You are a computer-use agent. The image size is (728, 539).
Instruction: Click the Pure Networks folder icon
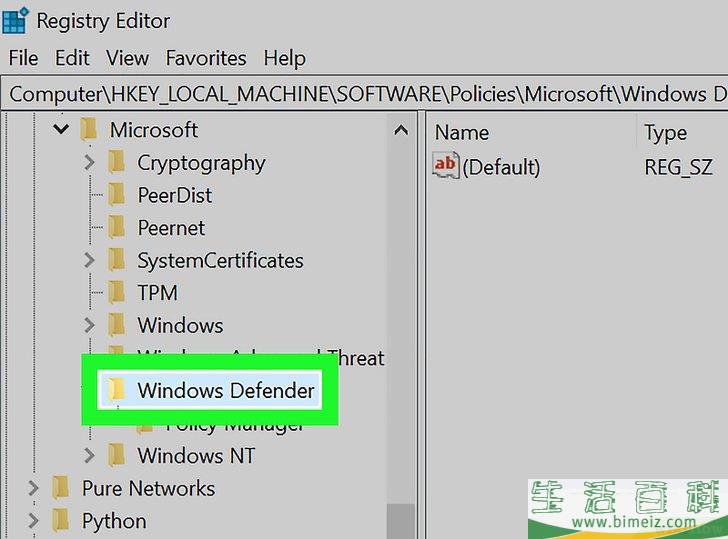(61, 488)
